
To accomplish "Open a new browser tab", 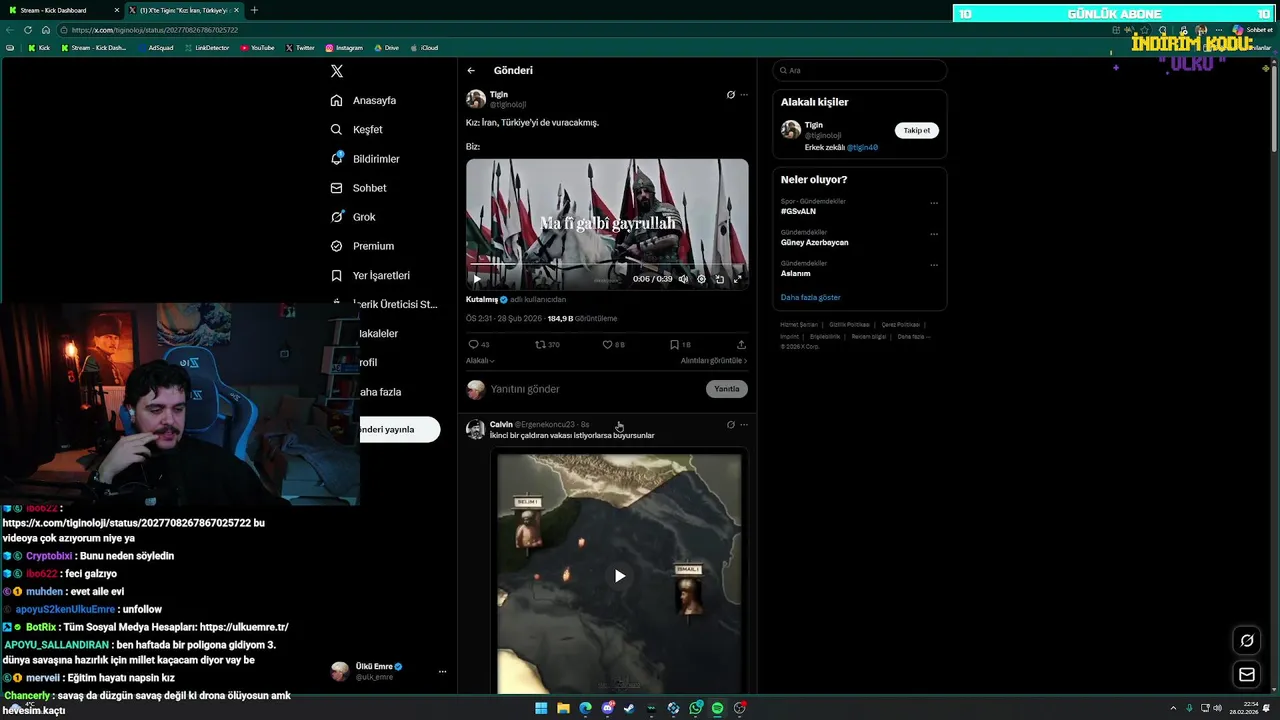I will 254,10.
